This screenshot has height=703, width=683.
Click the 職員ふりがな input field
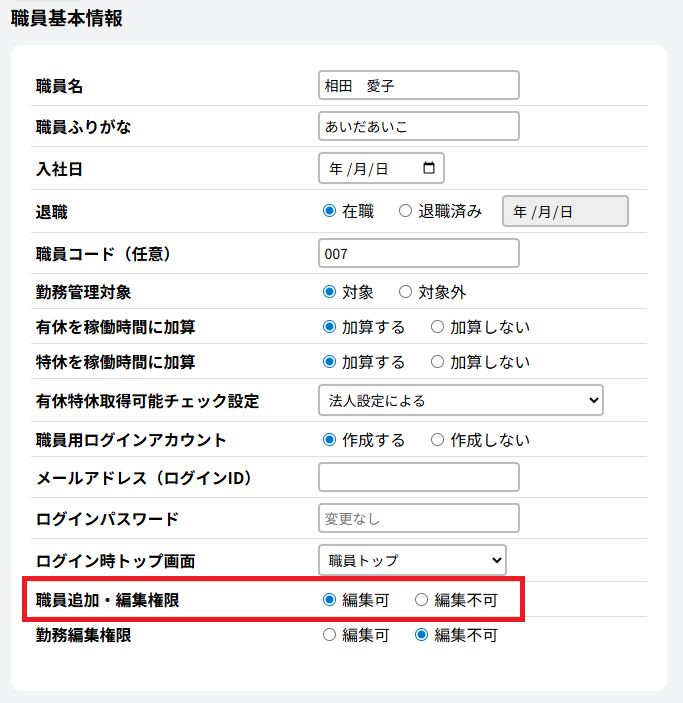pyautogui.click(x=418, y=127)
